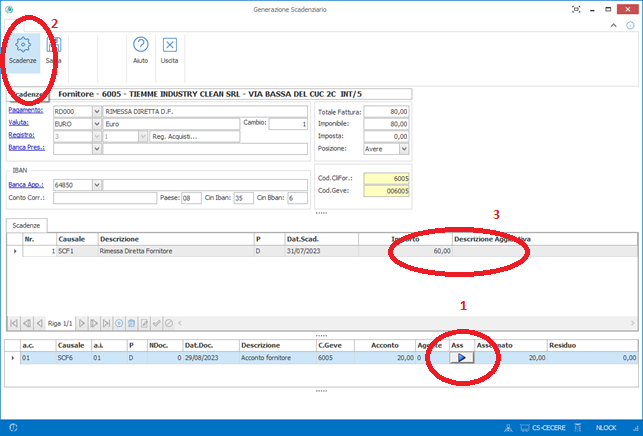Click the app logo in title bar

[9, 9]
